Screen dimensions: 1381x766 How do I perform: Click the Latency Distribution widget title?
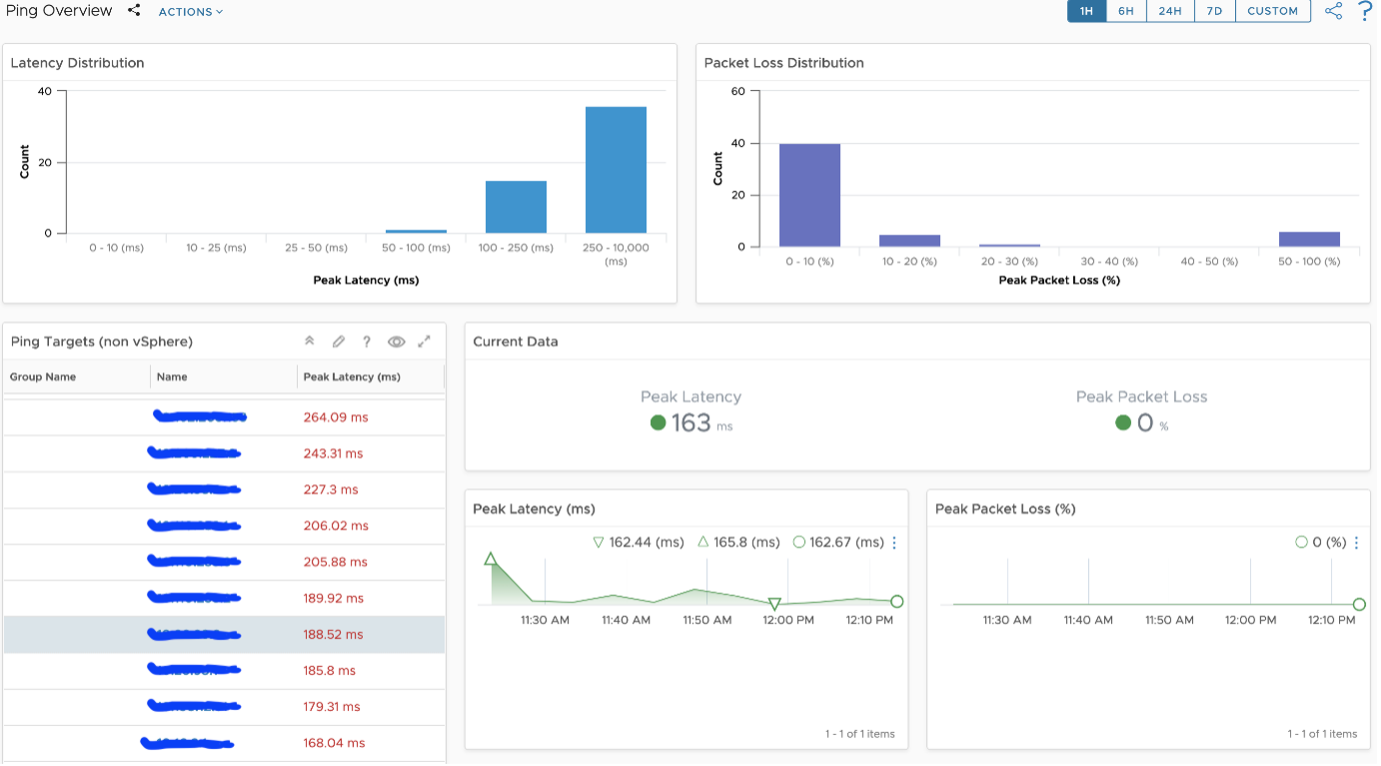point(77,63)
